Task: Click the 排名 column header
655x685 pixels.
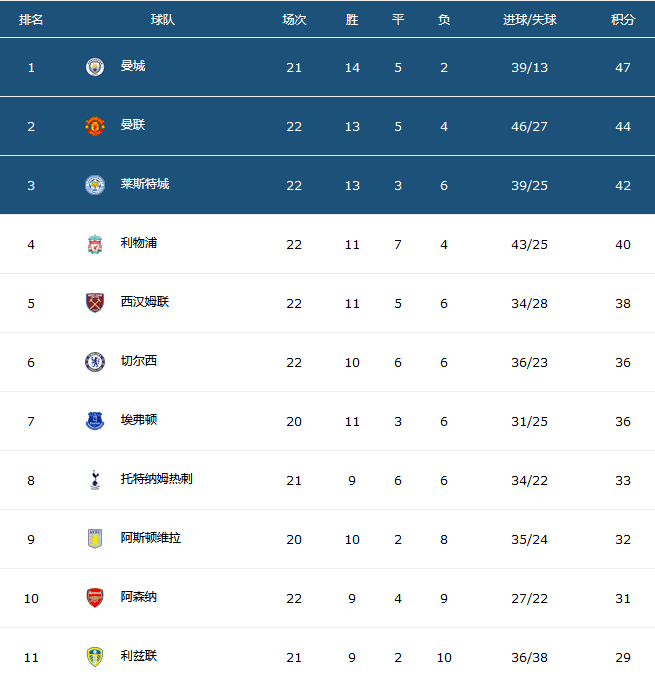Action: 31,20
